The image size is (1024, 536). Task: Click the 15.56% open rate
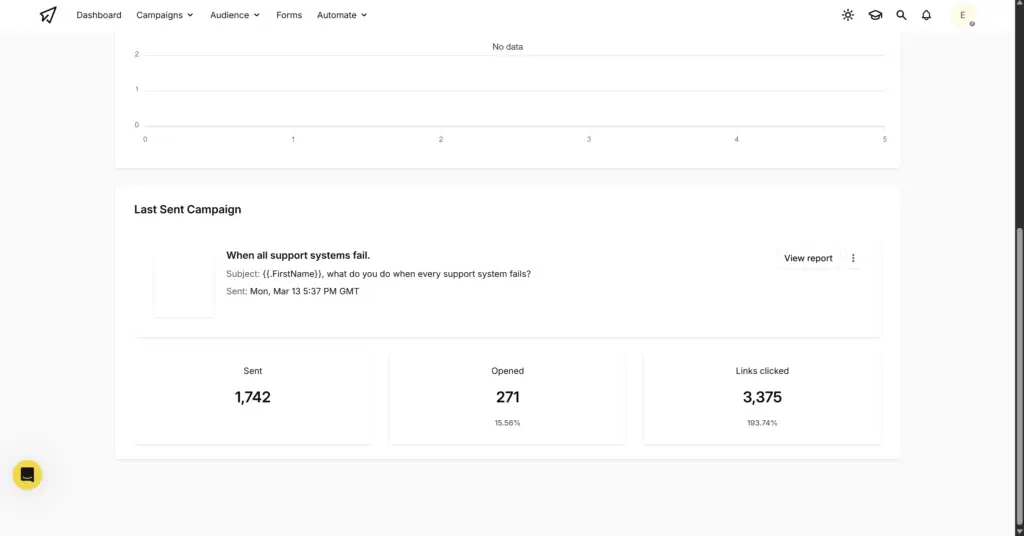[507, 423]
